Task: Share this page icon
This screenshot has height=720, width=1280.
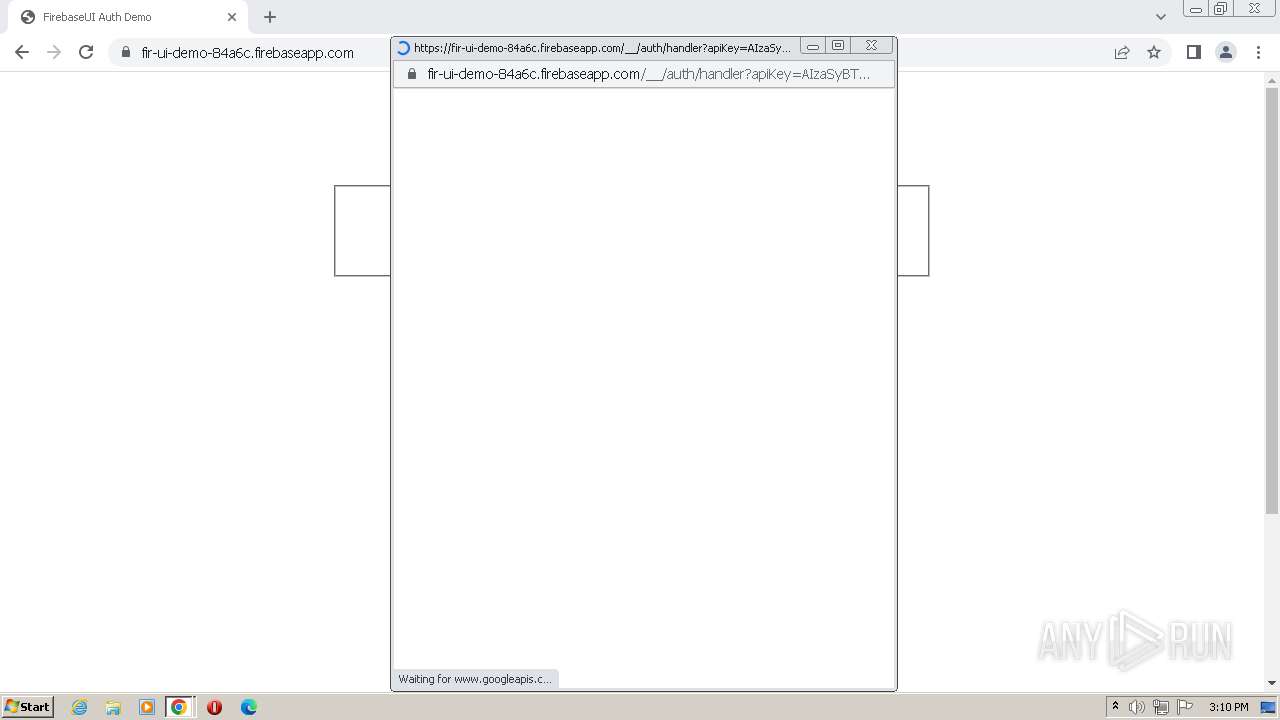Action: (1122, 52)
